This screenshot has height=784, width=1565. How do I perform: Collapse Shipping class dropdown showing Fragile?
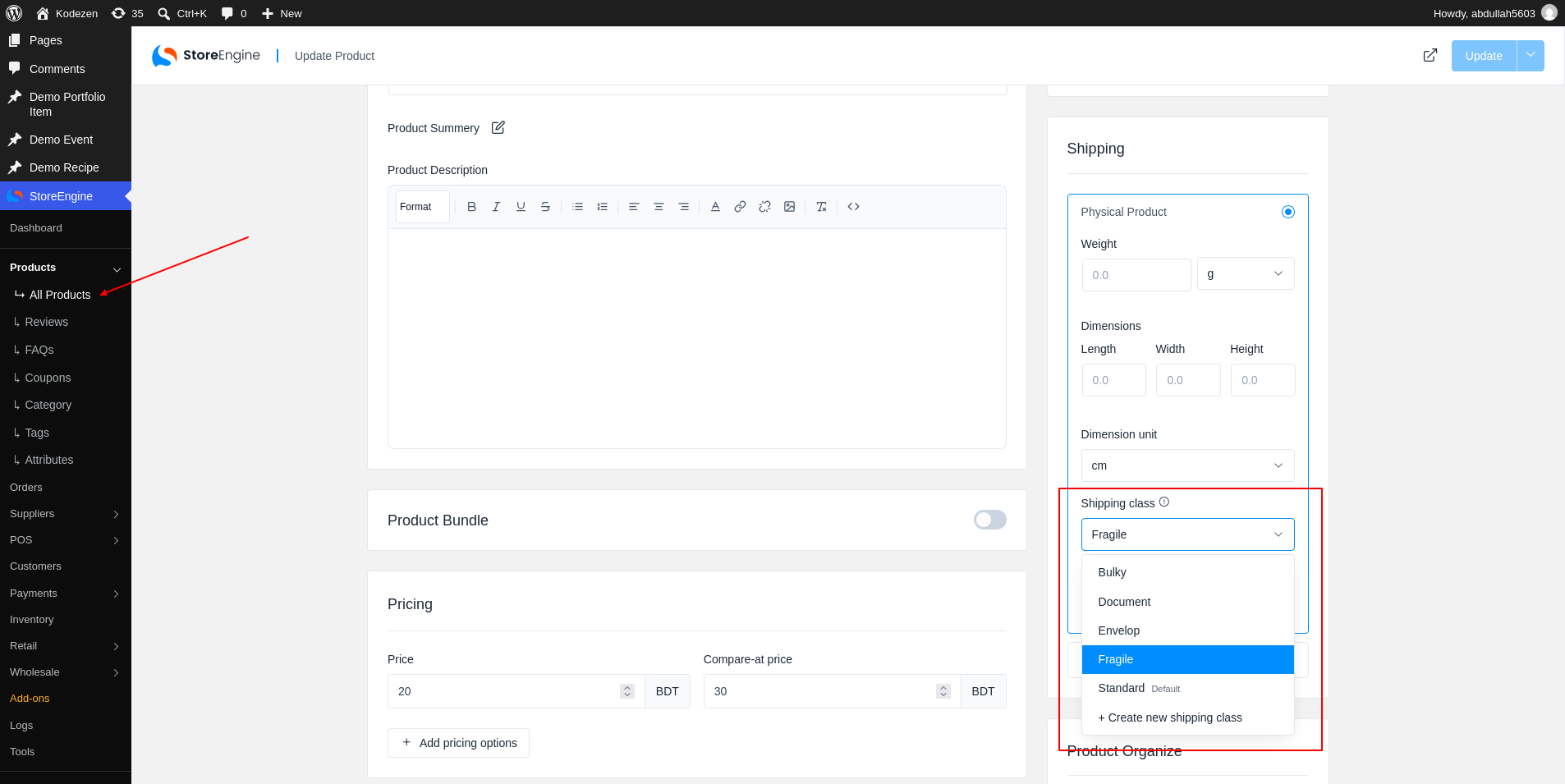pyautogui.click(x=1187, y=534)
